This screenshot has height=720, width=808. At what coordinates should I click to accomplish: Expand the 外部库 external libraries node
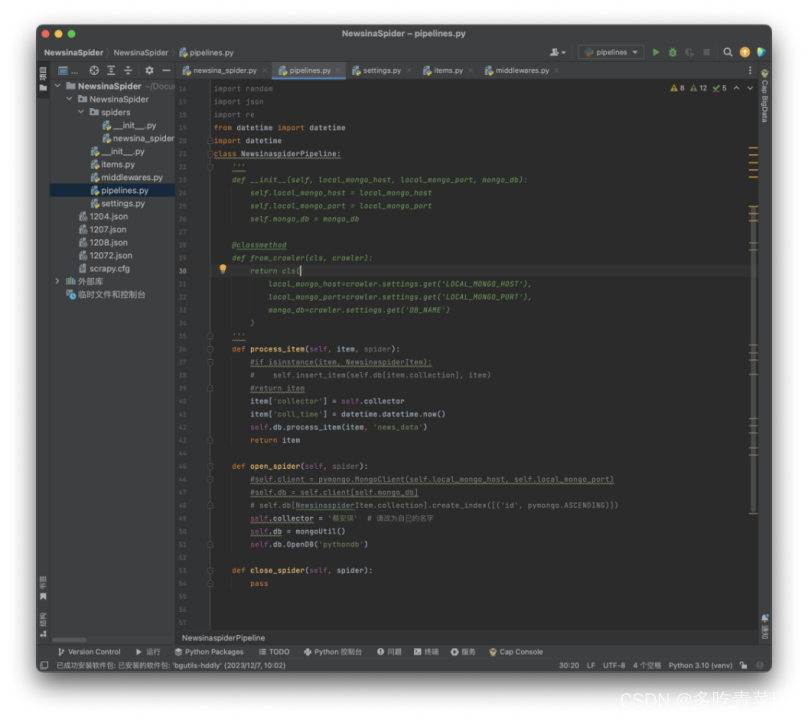click(x=57, y=281)
